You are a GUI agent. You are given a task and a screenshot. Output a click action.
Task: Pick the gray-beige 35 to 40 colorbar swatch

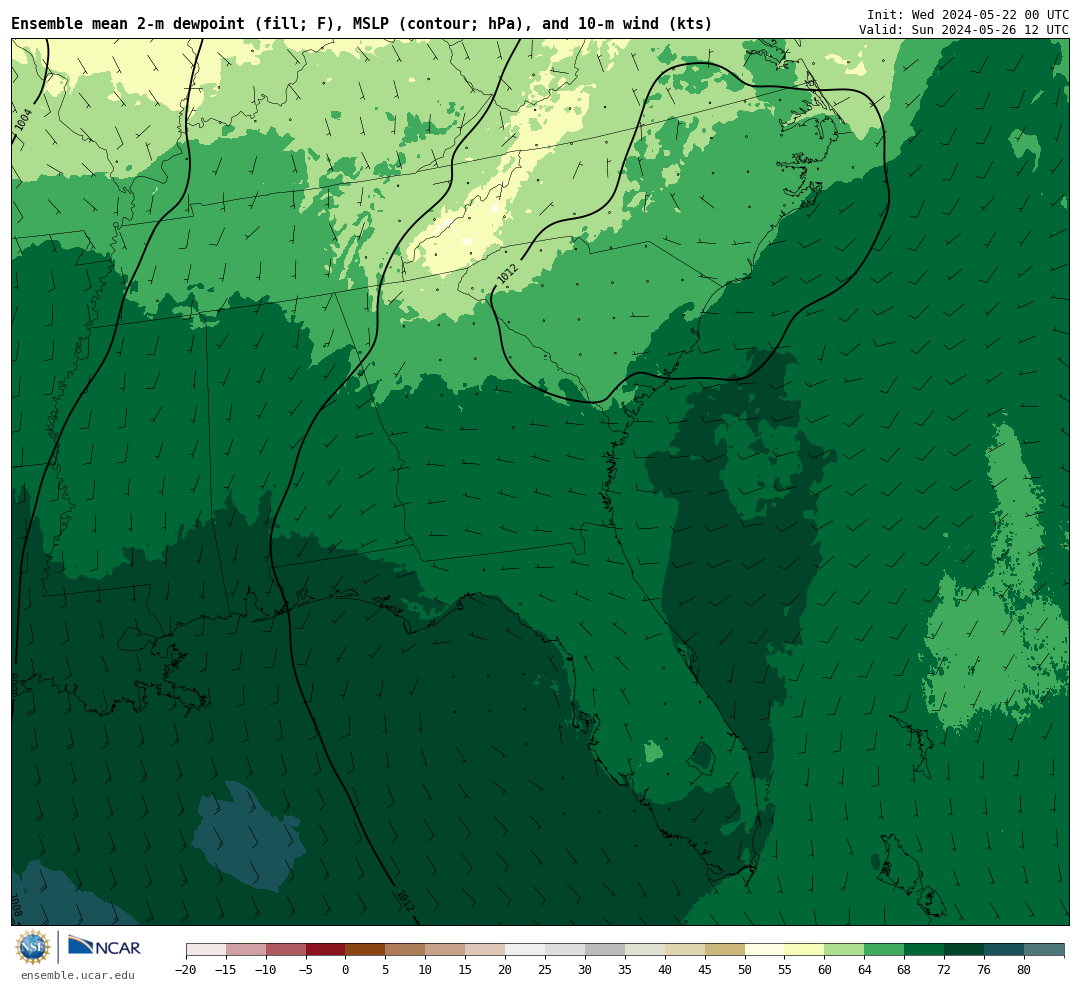(645, 950)
